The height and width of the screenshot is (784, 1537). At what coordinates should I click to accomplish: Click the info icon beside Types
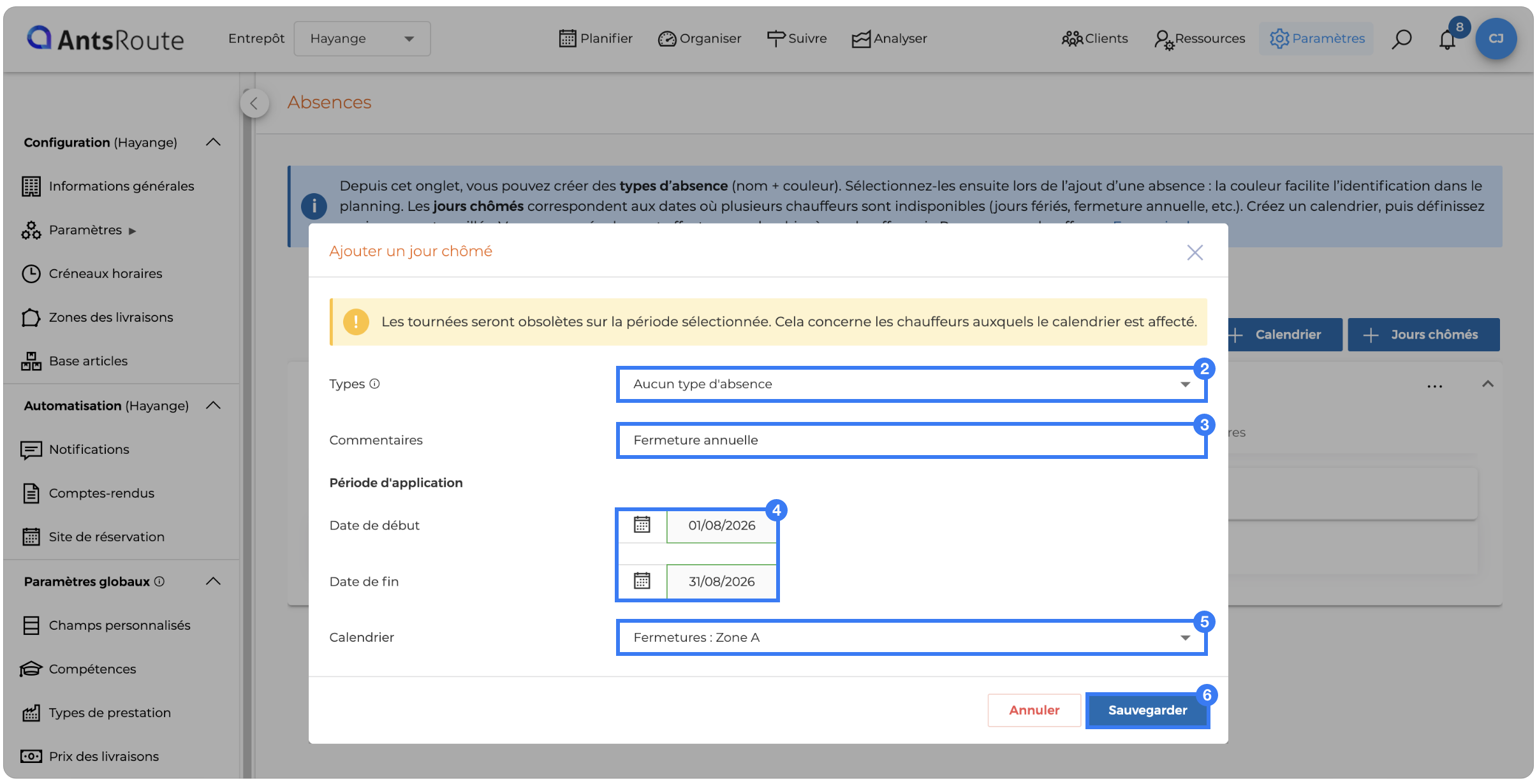tap(375, 384)
